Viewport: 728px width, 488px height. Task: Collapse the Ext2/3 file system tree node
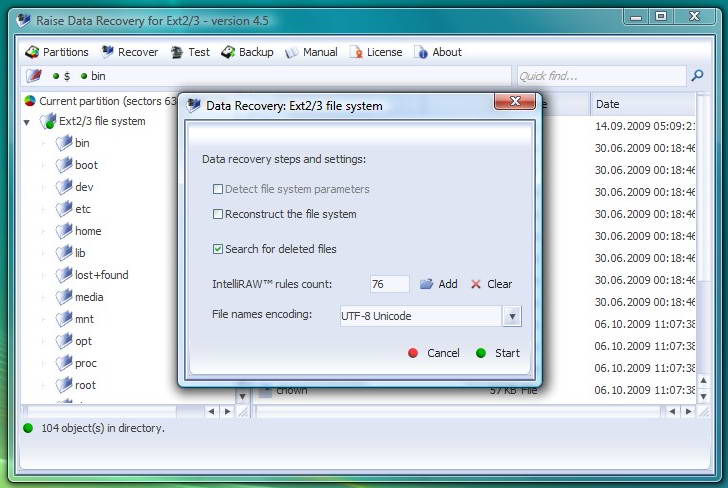(27, 123)
